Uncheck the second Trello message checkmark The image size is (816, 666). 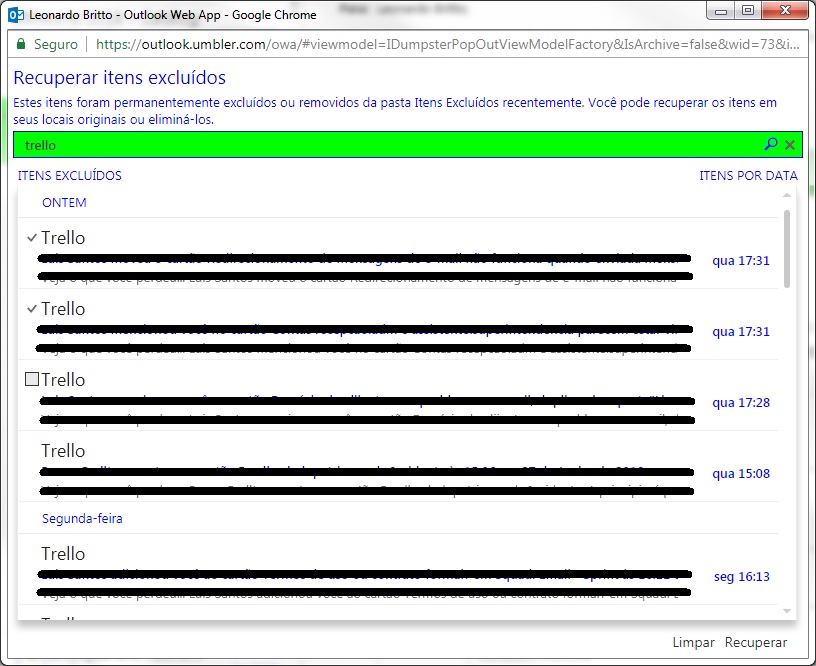(x=32, y=309)
